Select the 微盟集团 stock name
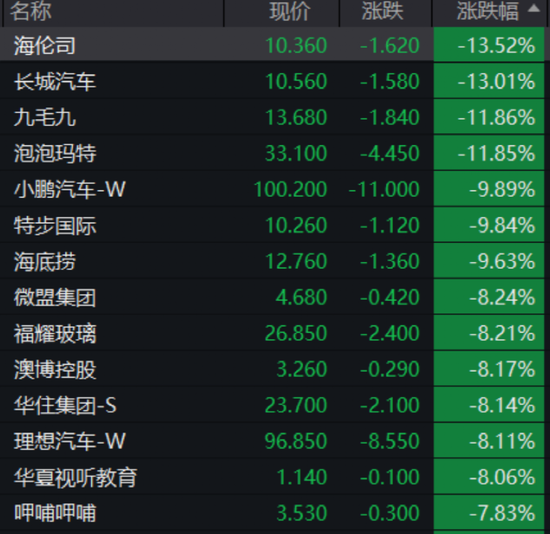 coord(55,297)
